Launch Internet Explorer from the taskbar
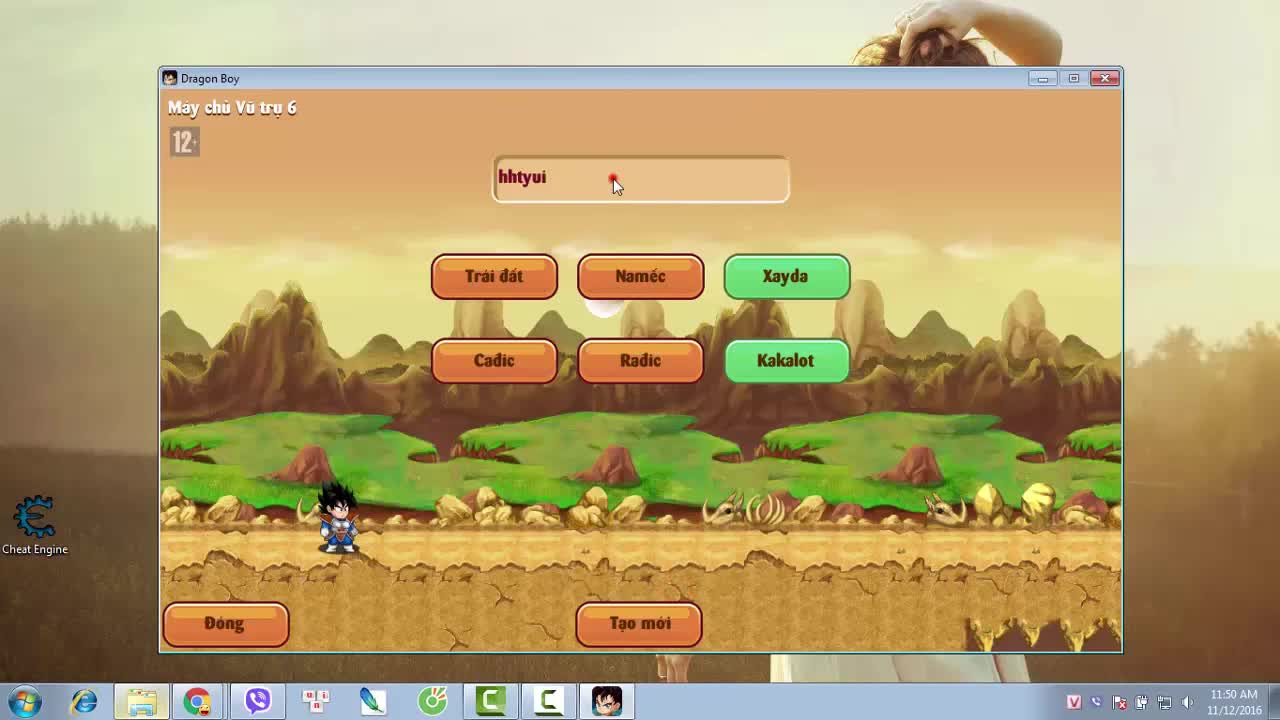This screenshot has width=1280, height=720. pos(84,702)
